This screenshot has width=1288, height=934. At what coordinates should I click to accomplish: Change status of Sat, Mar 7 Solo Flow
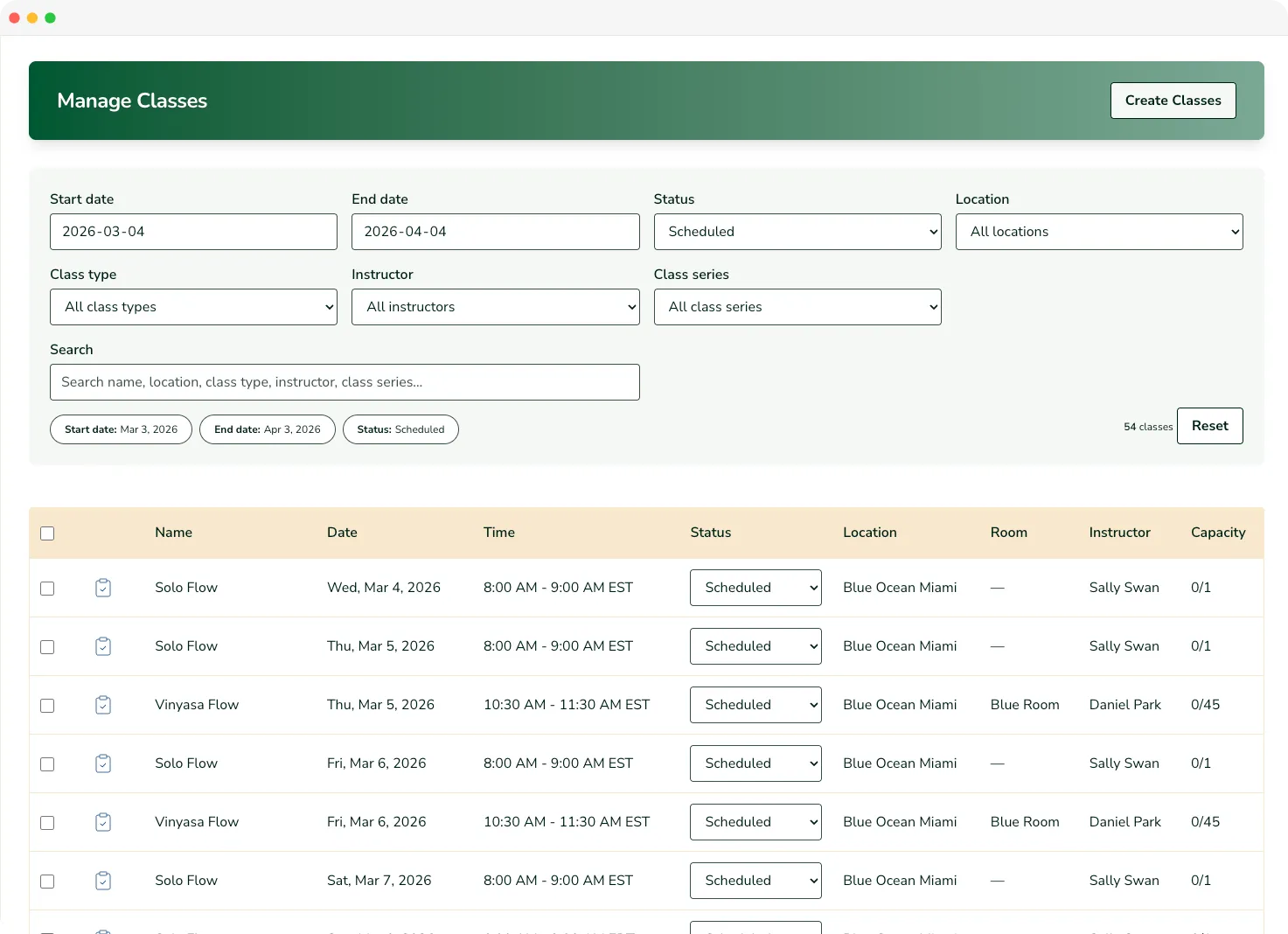tap(755, 881)
